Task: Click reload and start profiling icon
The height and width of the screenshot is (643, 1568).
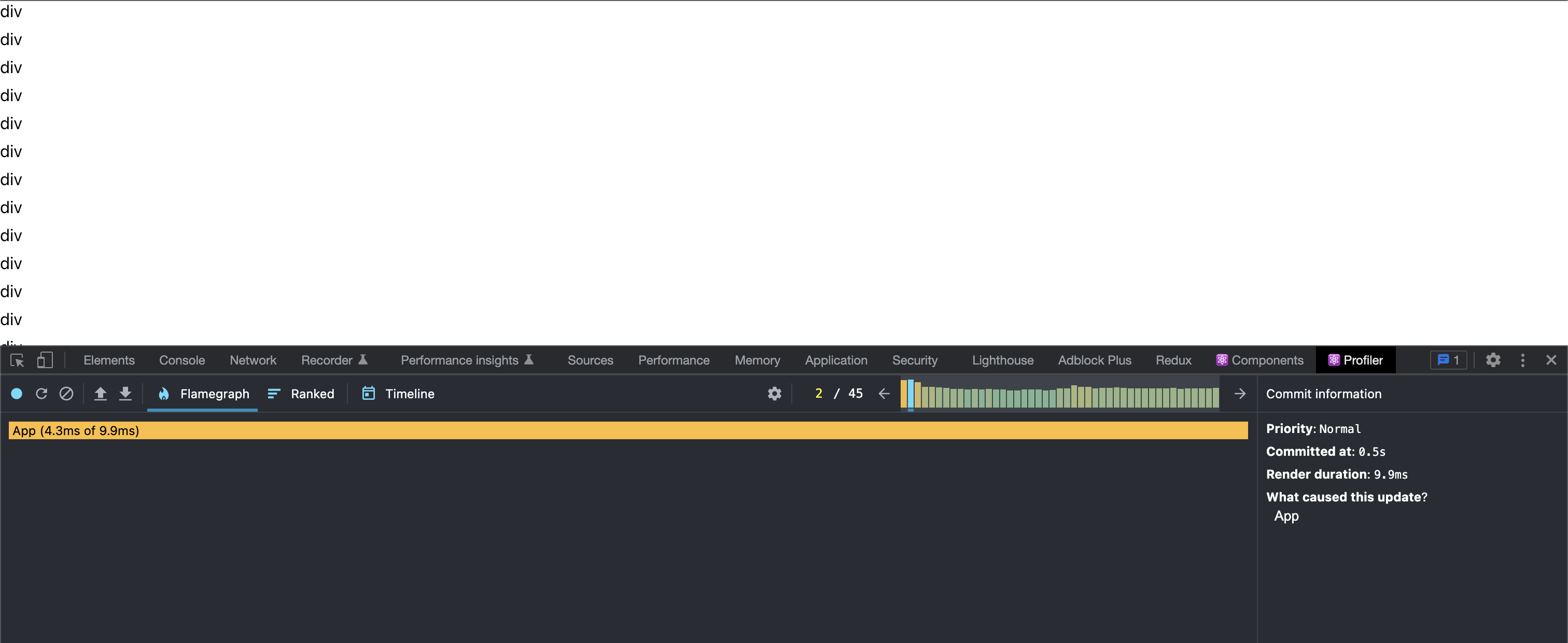Action: 41,394
